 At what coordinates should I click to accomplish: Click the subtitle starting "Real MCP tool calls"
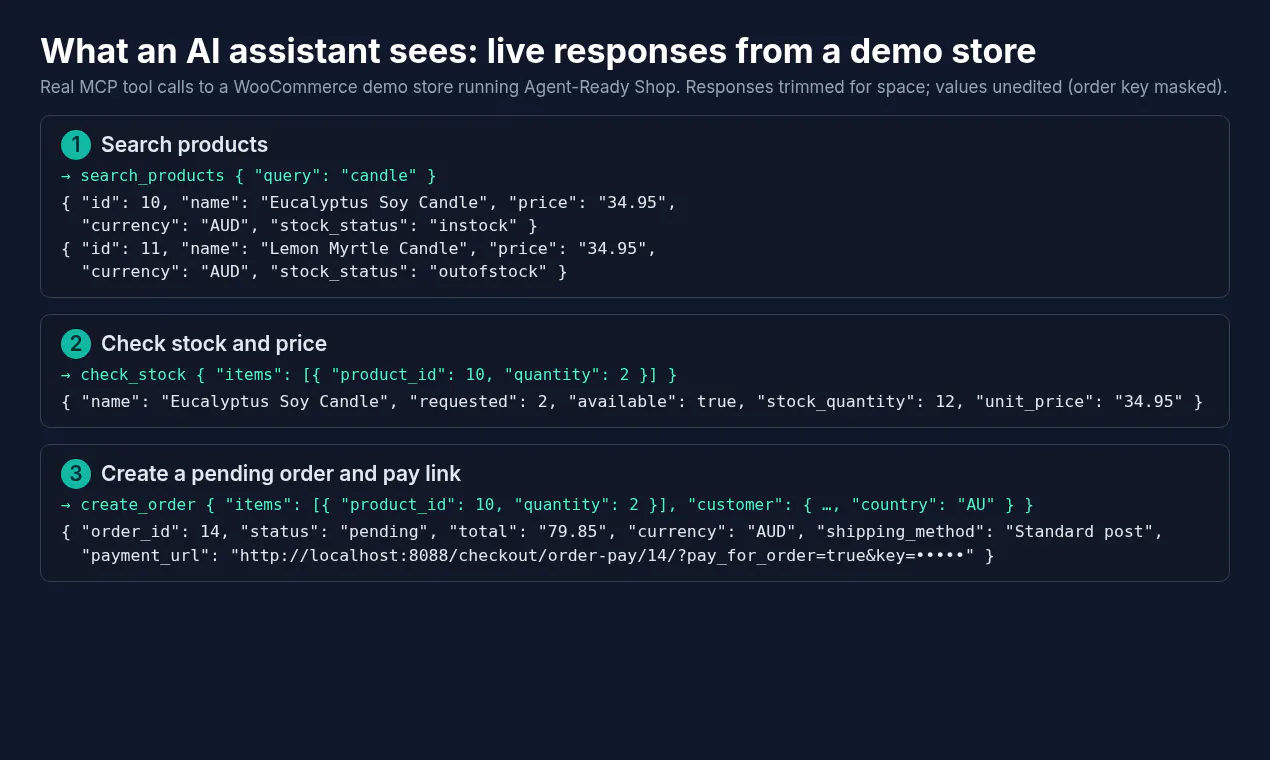click(x=633, y=87)
